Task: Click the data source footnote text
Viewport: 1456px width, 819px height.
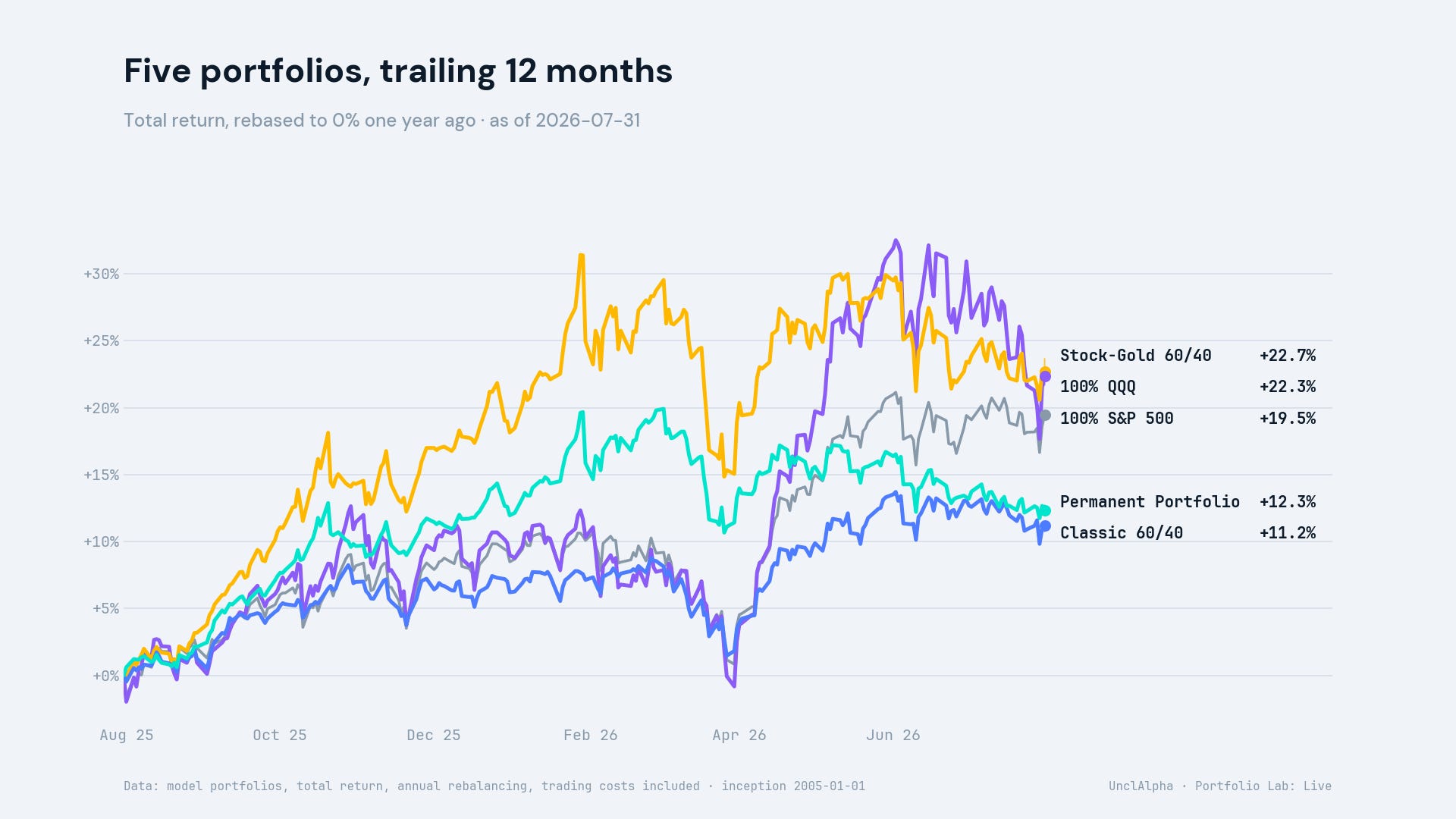Action: pos(494,786)
